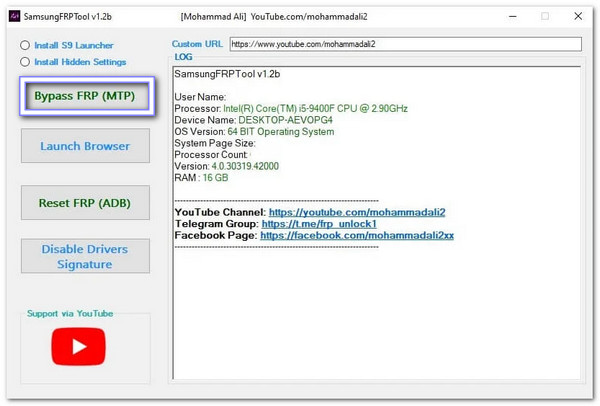600x406 pixels.
Task: Click the OS Version 64 BIT text
Action: point(280,132)
